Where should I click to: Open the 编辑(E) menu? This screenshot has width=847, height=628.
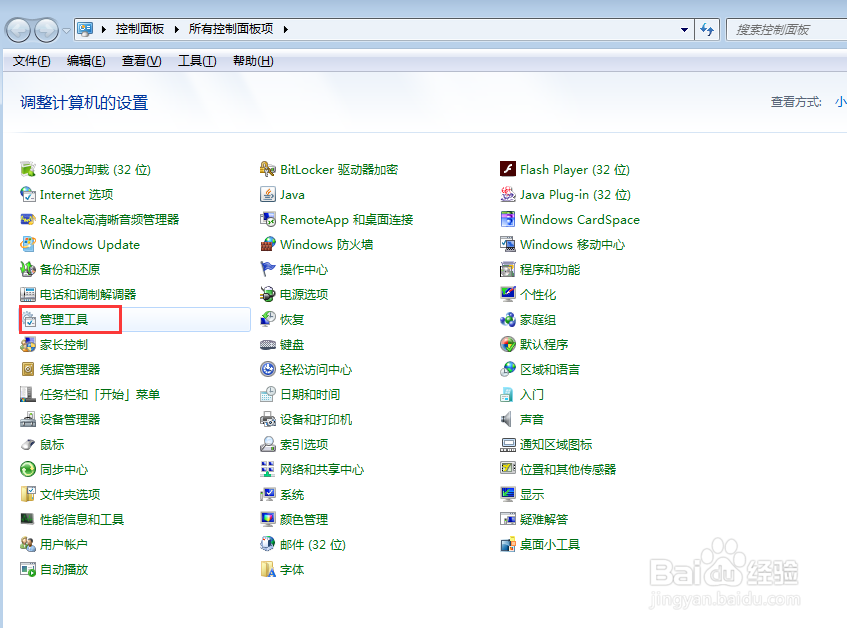pos(86,61)
